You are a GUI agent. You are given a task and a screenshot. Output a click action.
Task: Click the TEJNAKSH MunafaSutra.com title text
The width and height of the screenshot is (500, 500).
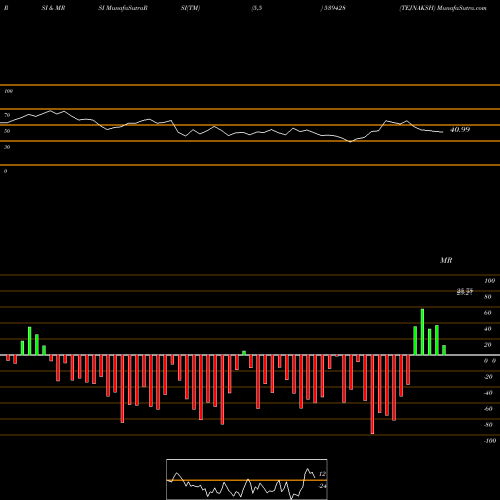pyautogui.click(x=443, y=8)
